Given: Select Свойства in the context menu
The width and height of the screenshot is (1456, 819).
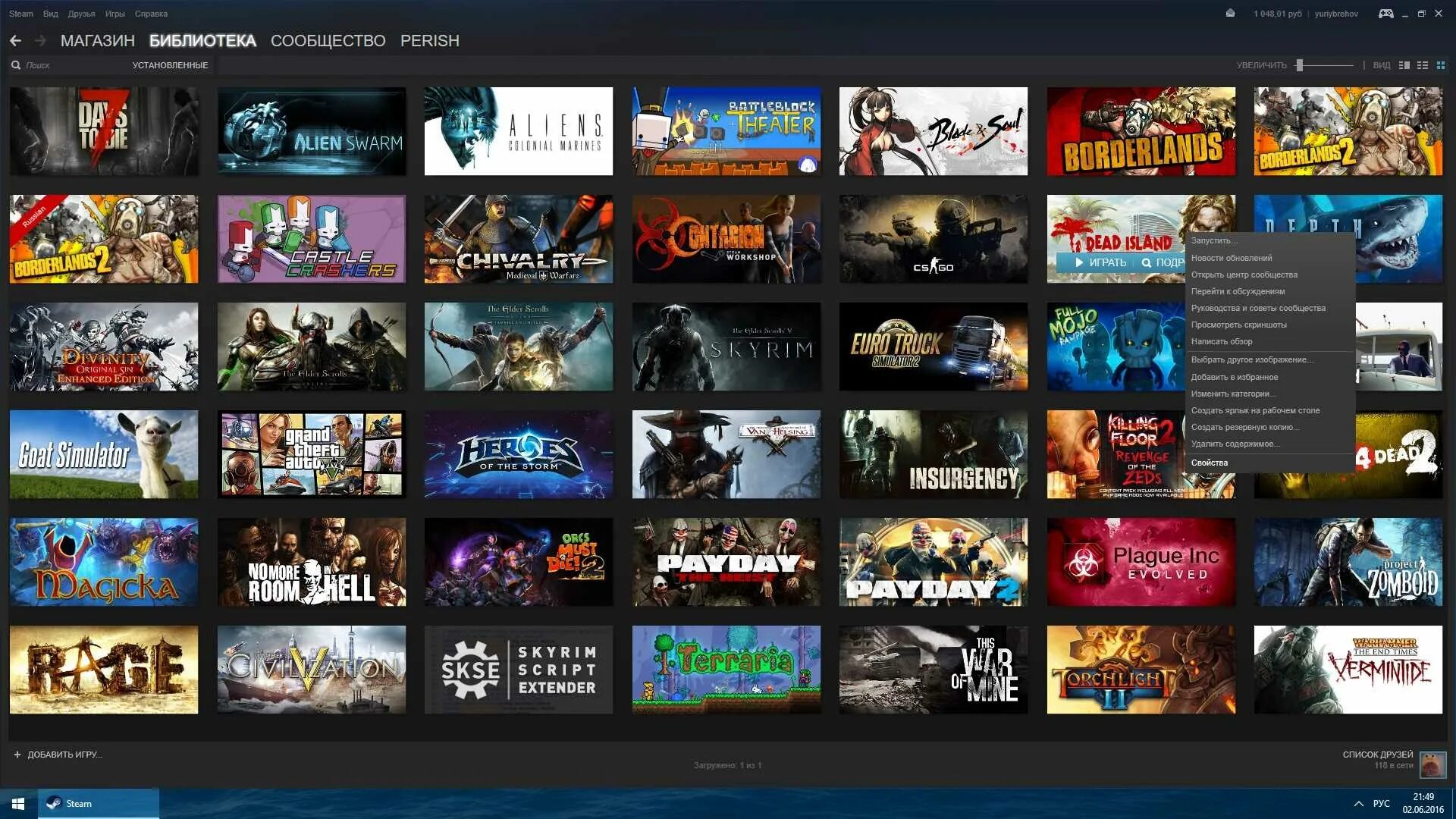Looking at the screenshot, I should [x=1210, y=463].
